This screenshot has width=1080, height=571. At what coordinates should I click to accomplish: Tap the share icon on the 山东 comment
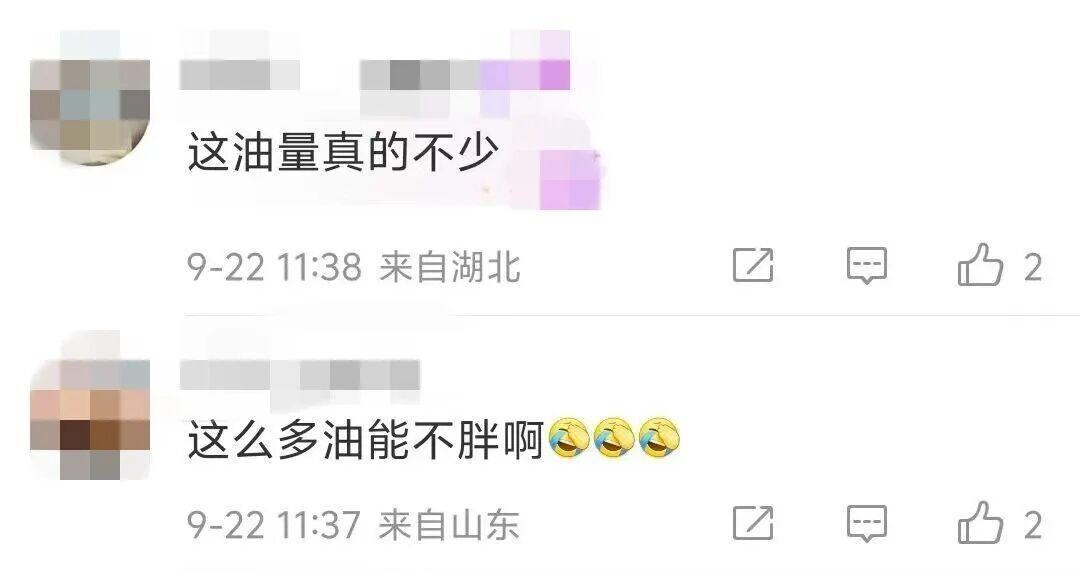click(753, 523)
